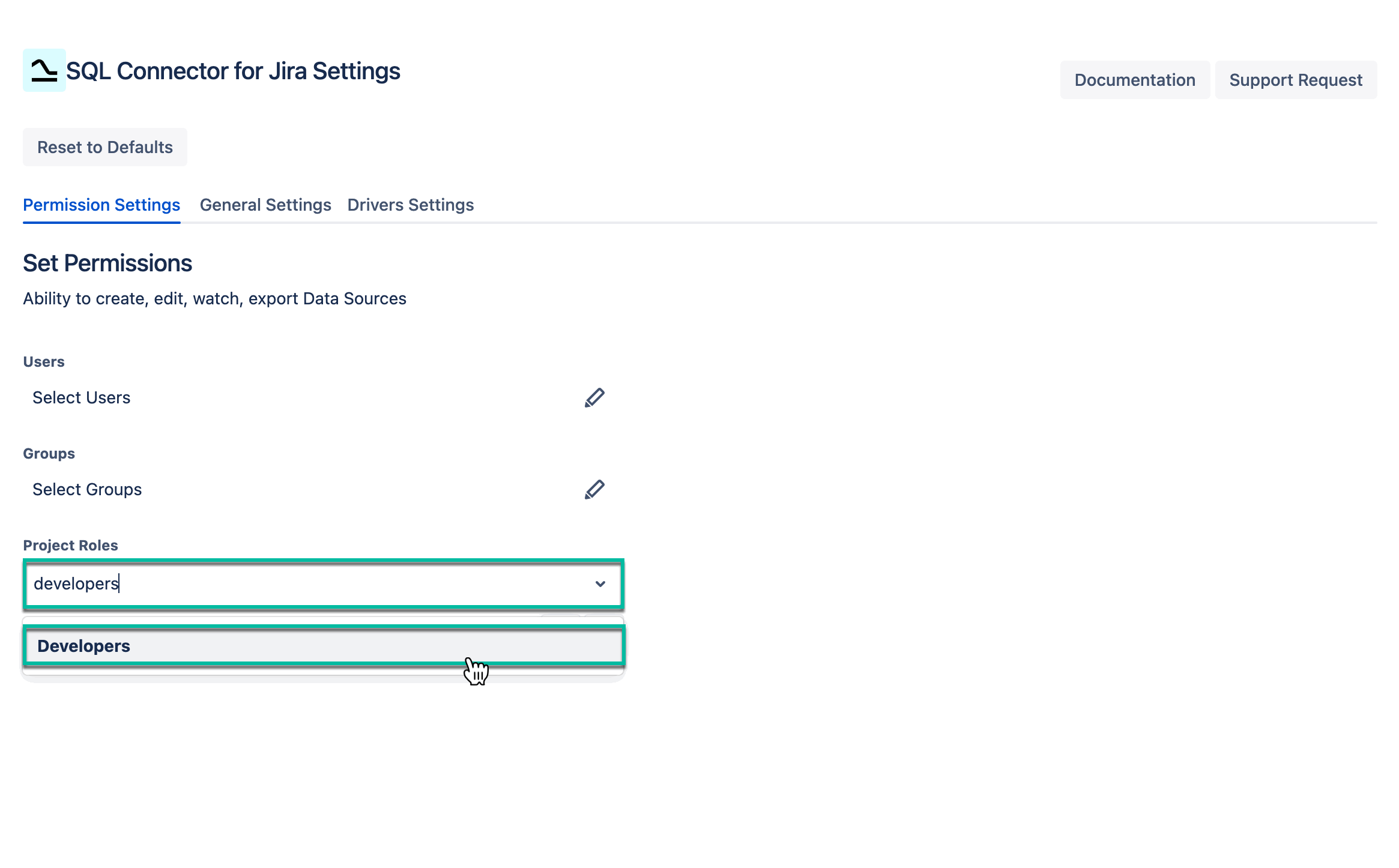Click inside the developers text input

tap(240, 583)
